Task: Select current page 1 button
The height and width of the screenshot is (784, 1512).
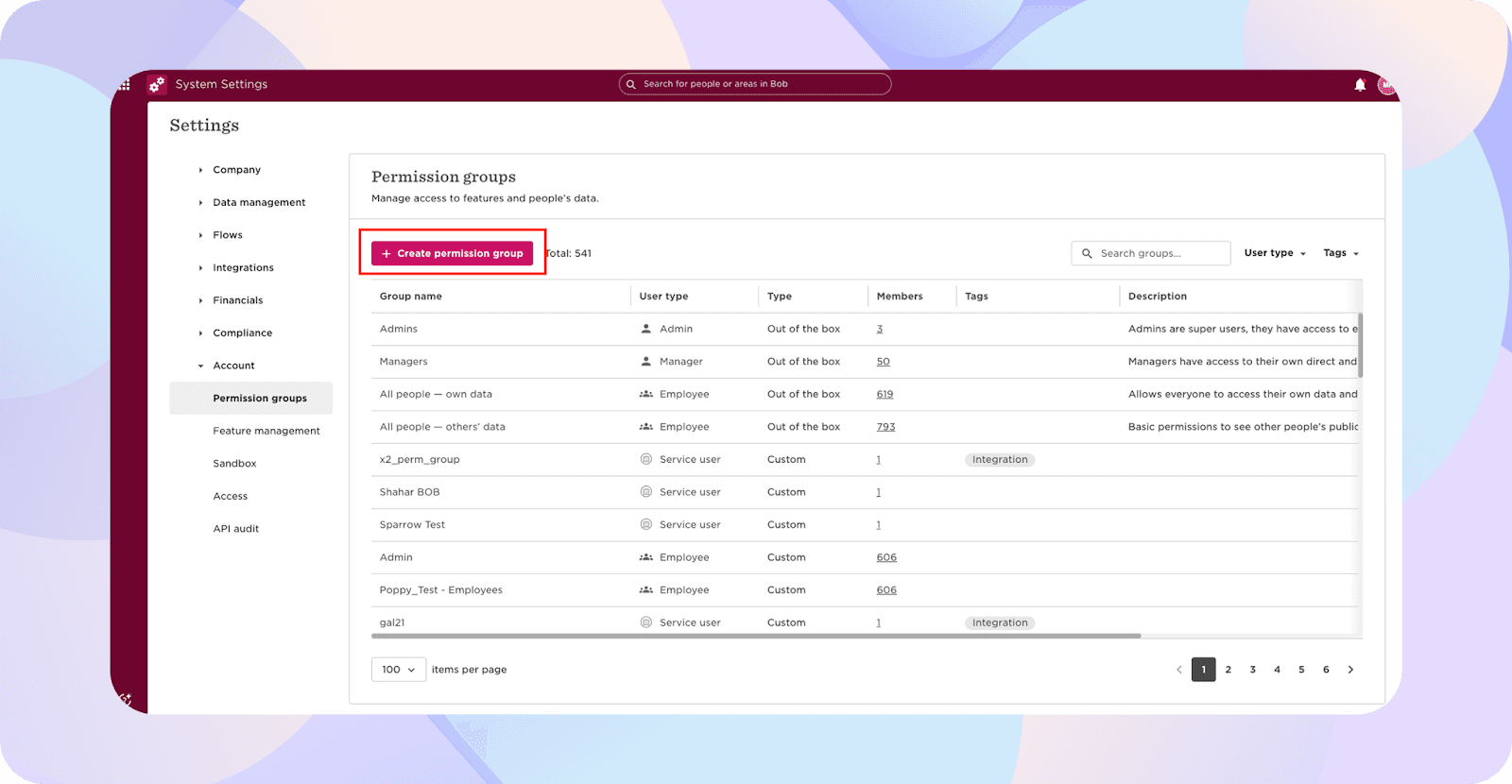Action: point(1204,670)
